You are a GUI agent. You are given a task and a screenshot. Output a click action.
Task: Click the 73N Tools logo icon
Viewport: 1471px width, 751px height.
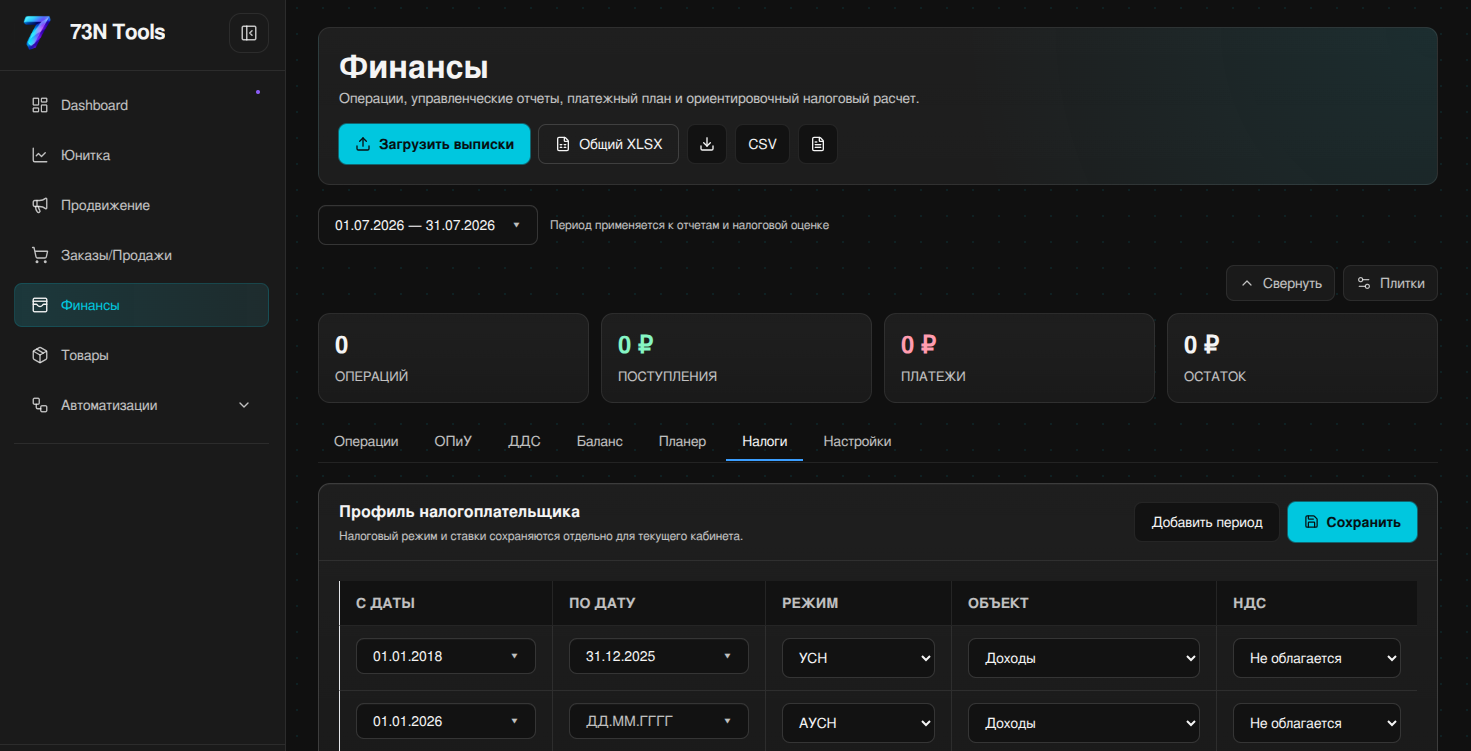coord(37,32)
